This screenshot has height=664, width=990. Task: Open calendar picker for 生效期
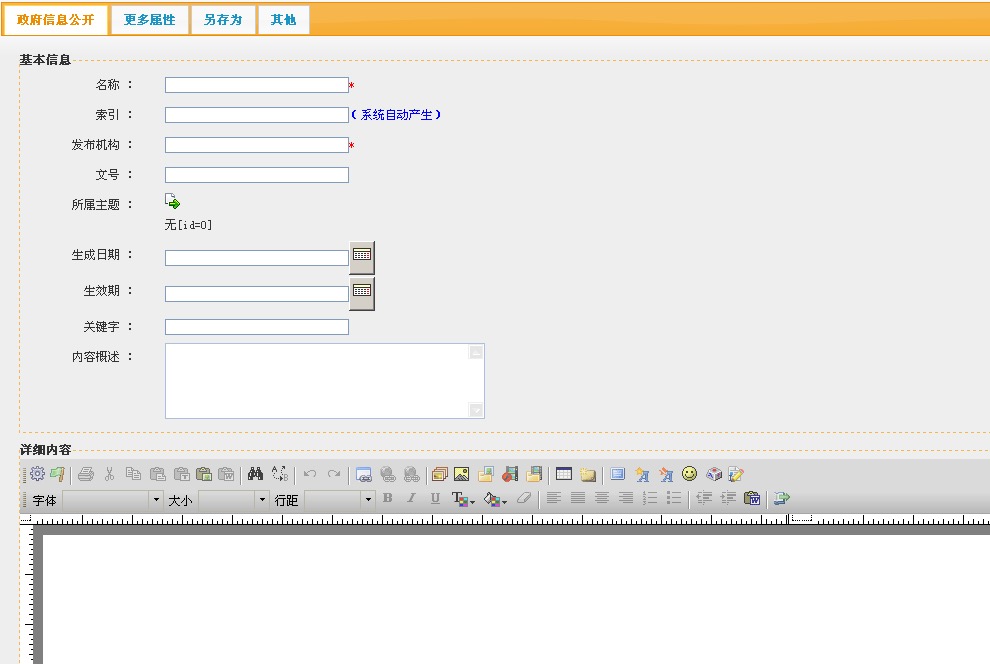pos(362,292)
